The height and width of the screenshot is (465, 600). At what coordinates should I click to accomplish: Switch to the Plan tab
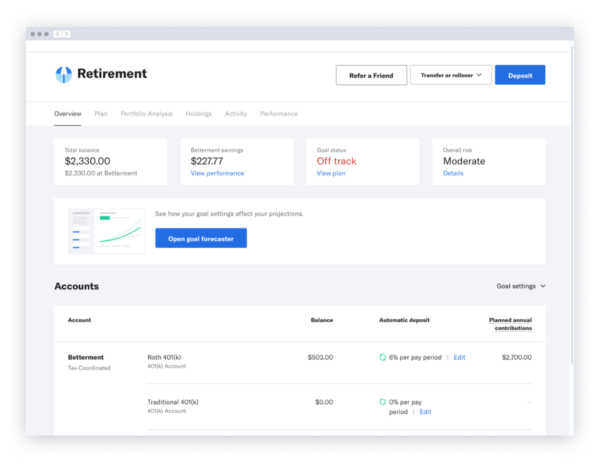(101, 114)
